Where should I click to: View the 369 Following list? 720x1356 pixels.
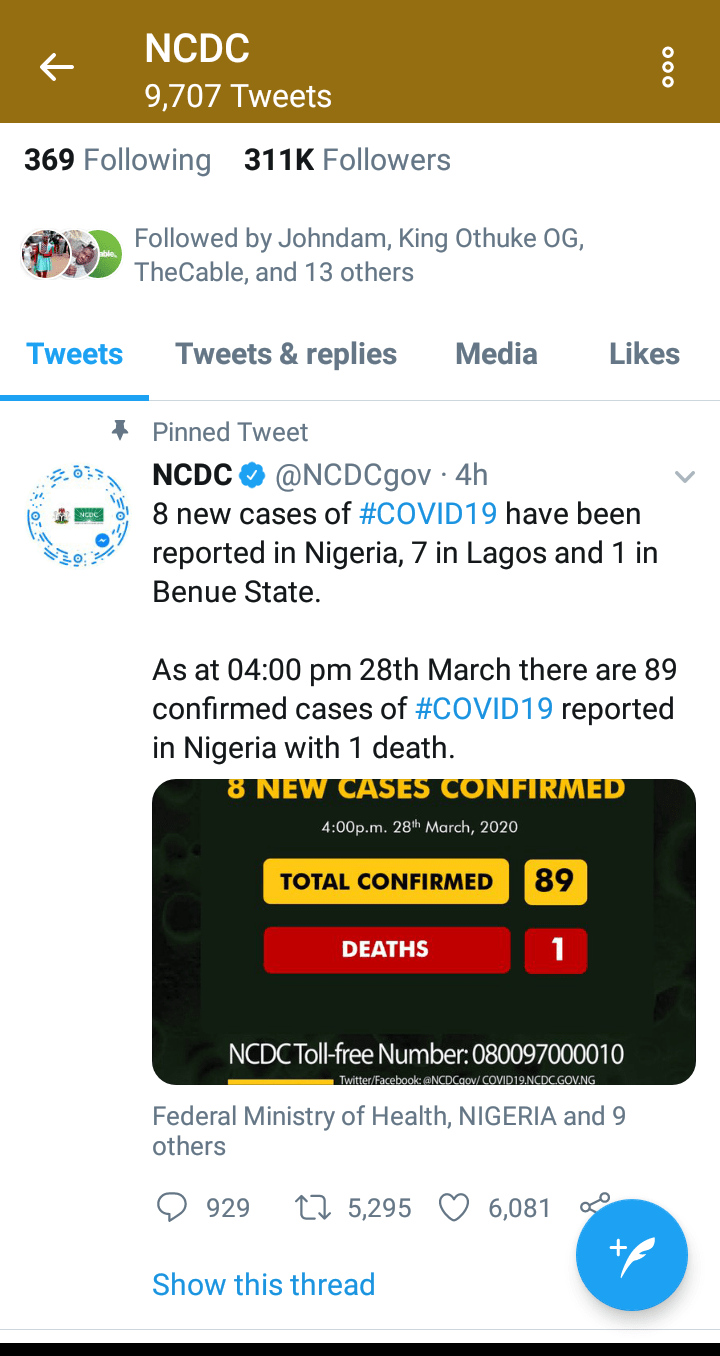117,160
